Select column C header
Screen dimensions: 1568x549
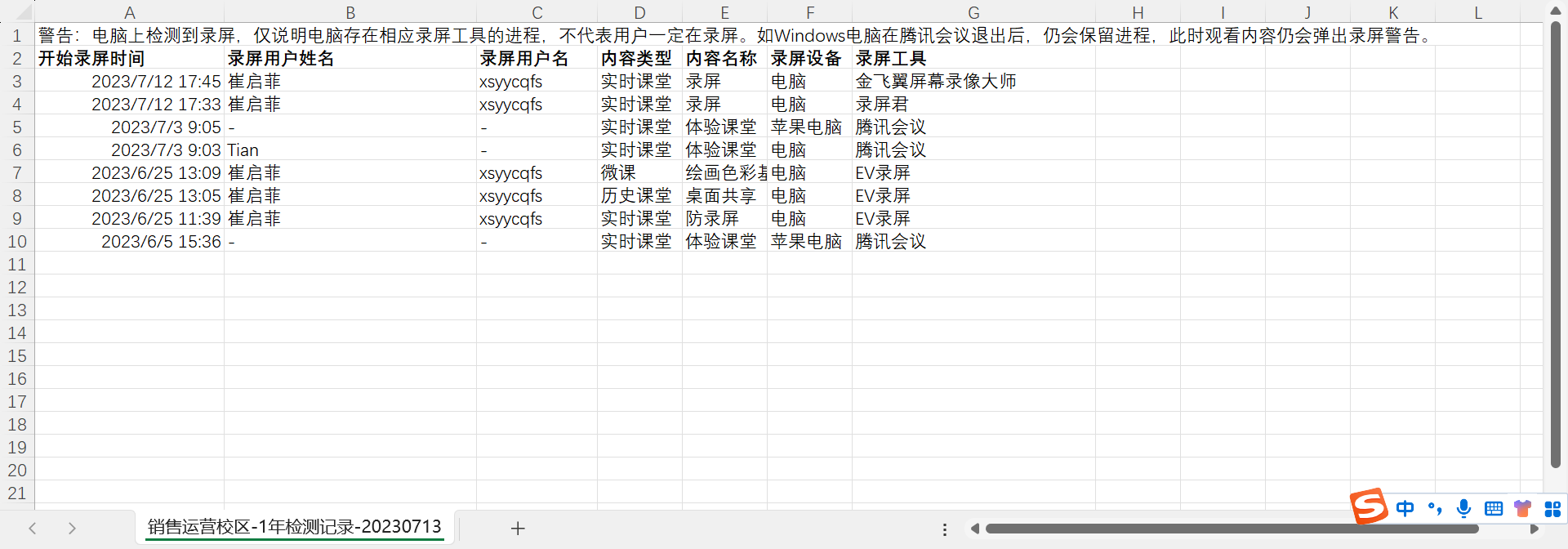pyautogui.click(x=537, y=12)
